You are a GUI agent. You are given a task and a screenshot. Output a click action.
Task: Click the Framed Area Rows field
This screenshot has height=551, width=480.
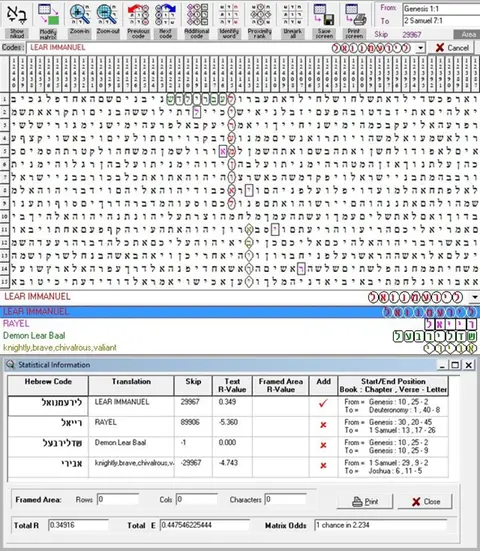[x=118, y=499]
